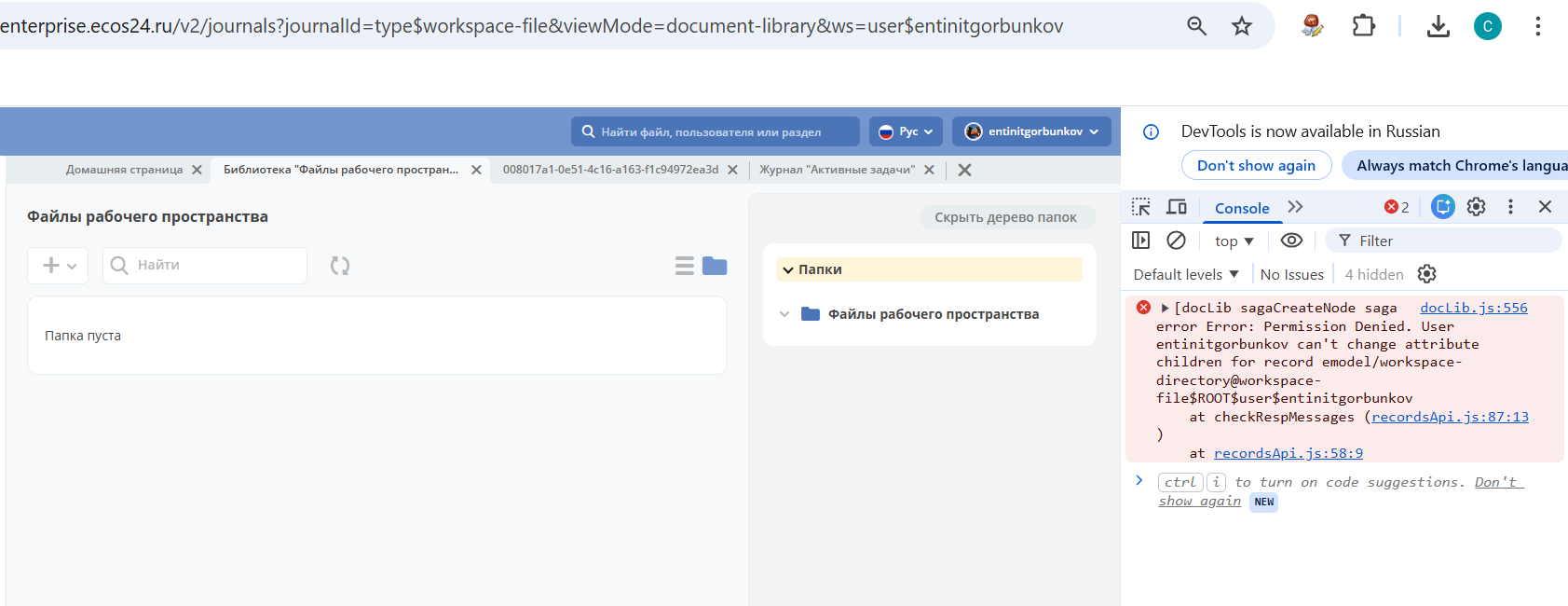The height and width of the screenshot is (606, 1568).
Task: Open Default levels dropdown in console
Action: (1186, 274)
